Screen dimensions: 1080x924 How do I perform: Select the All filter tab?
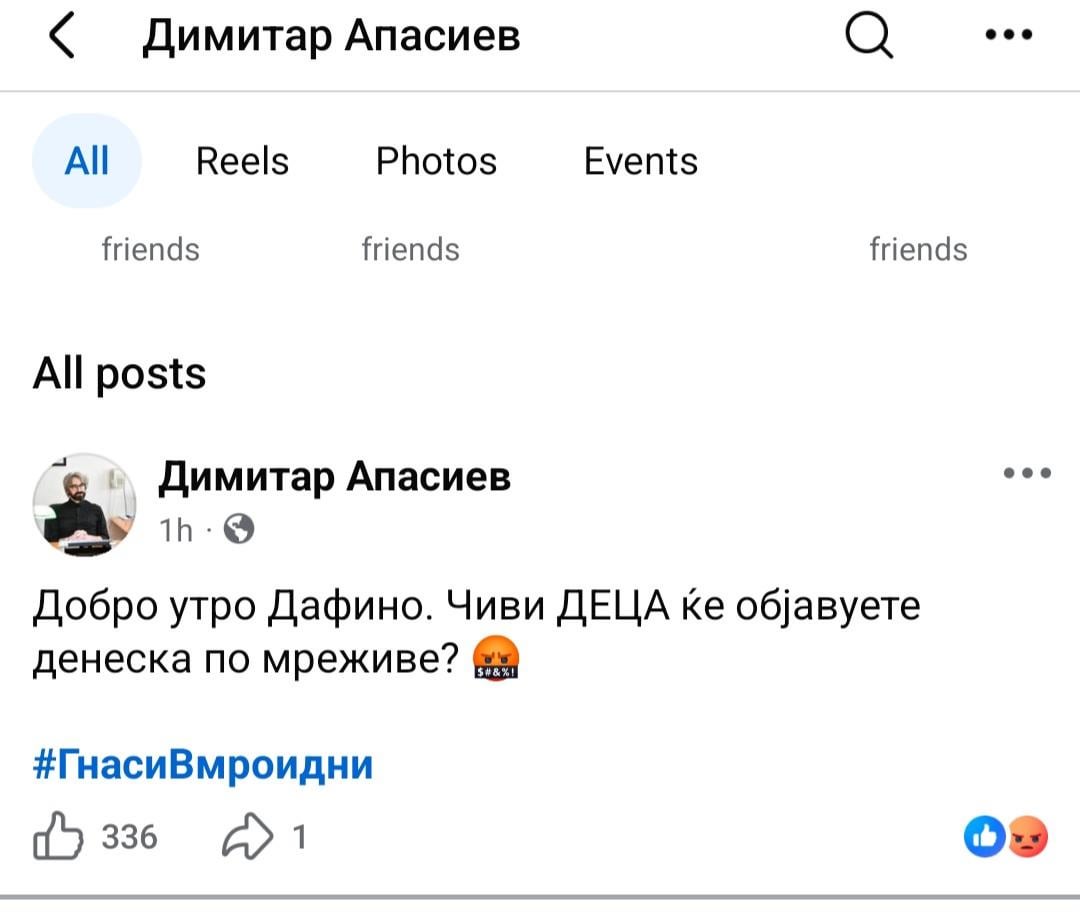(87, 161)
